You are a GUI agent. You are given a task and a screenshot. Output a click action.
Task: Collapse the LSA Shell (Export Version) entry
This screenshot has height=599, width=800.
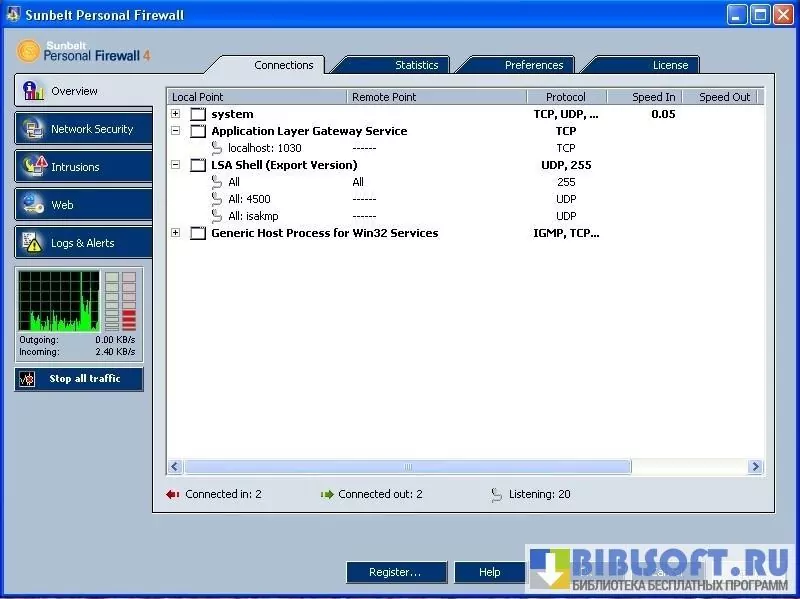[176, 165]
